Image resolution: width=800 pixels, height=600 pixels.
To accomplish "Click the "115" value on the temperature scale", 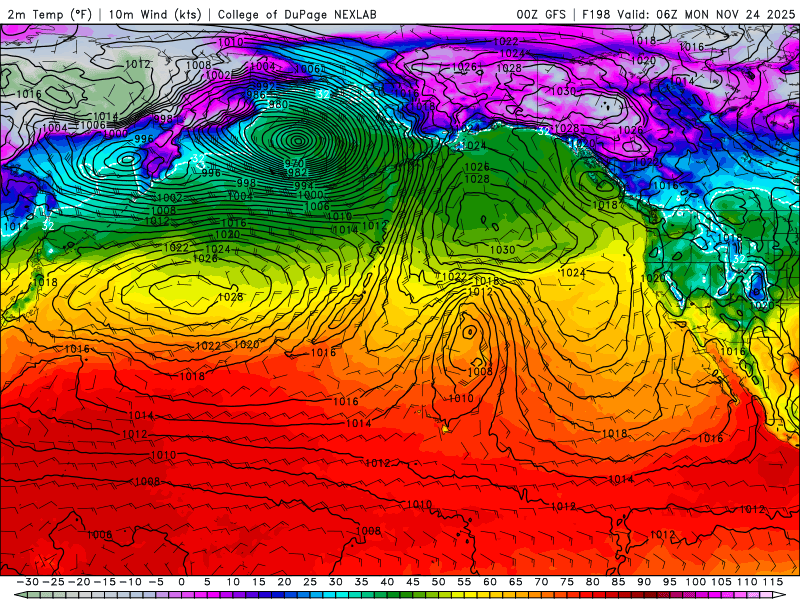I will tap(773, 582).
